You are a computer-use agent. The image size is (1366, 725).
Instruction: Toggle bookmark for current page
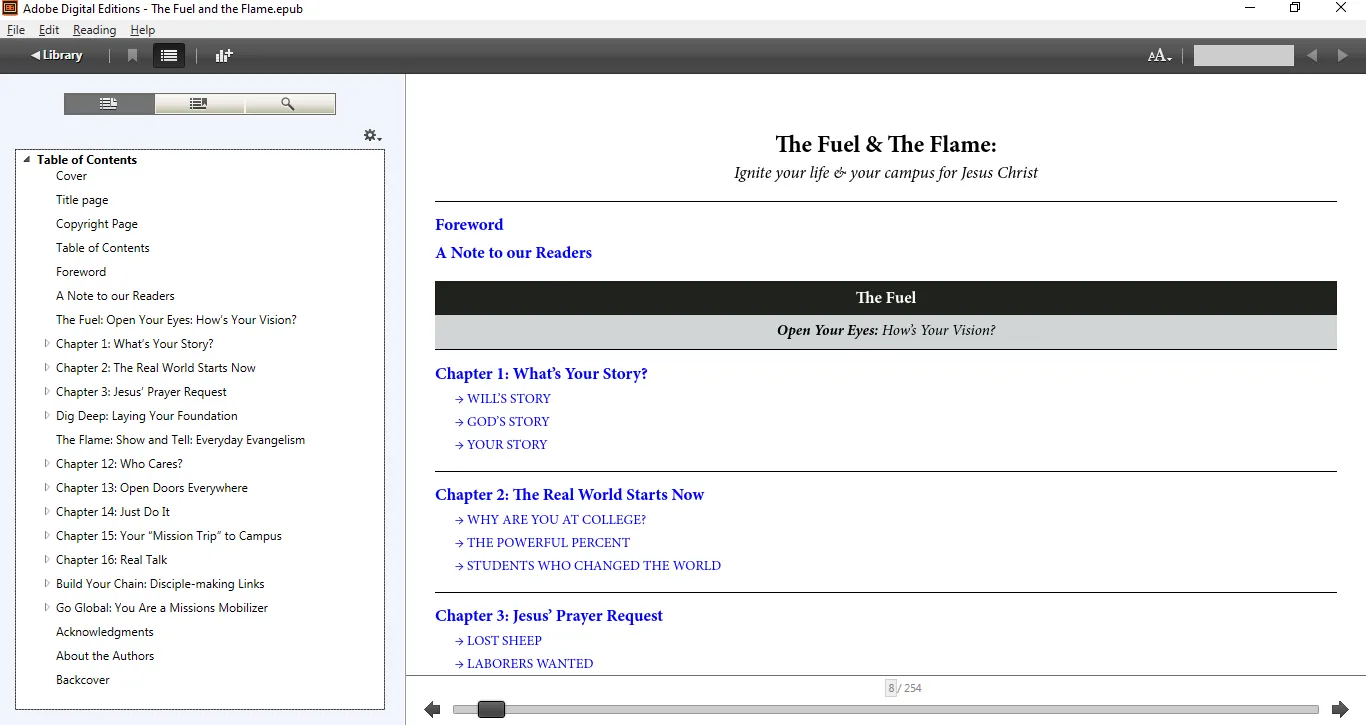pyautogui.click(x=132, y=56)
